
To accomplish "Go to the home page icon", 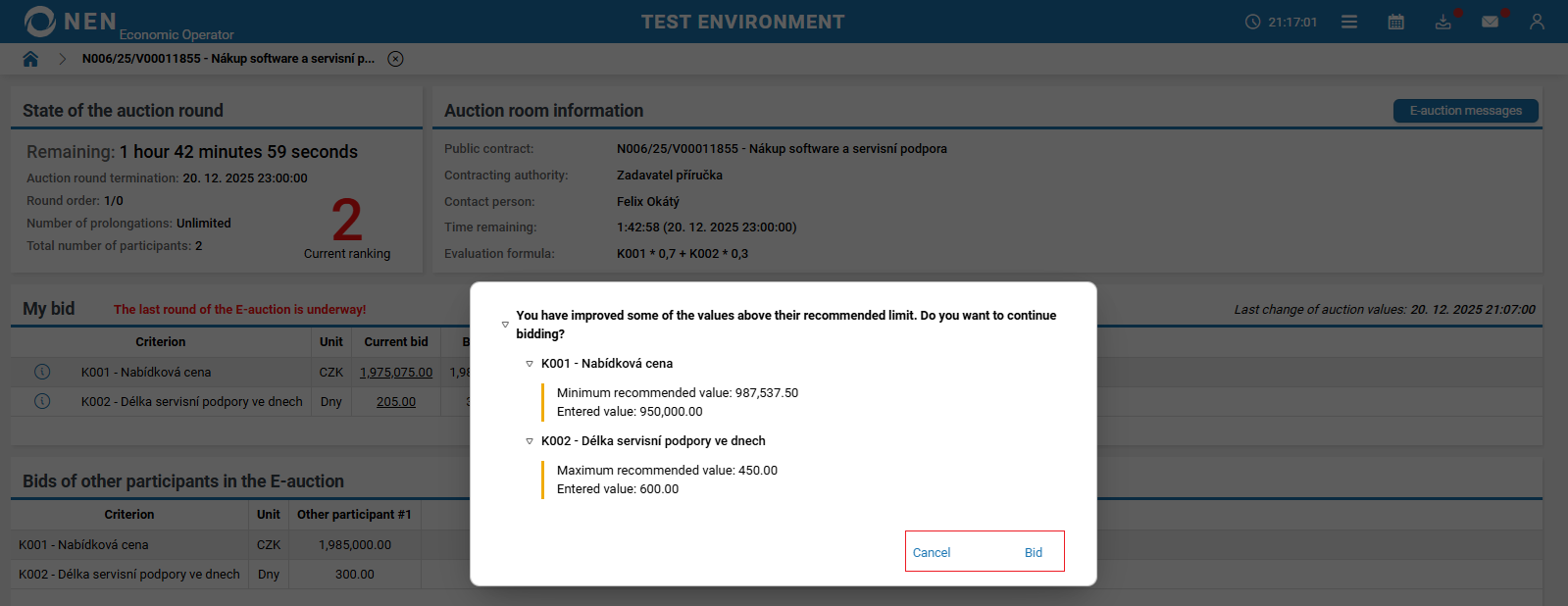I will pyautogui.click(x=30, y=59).
